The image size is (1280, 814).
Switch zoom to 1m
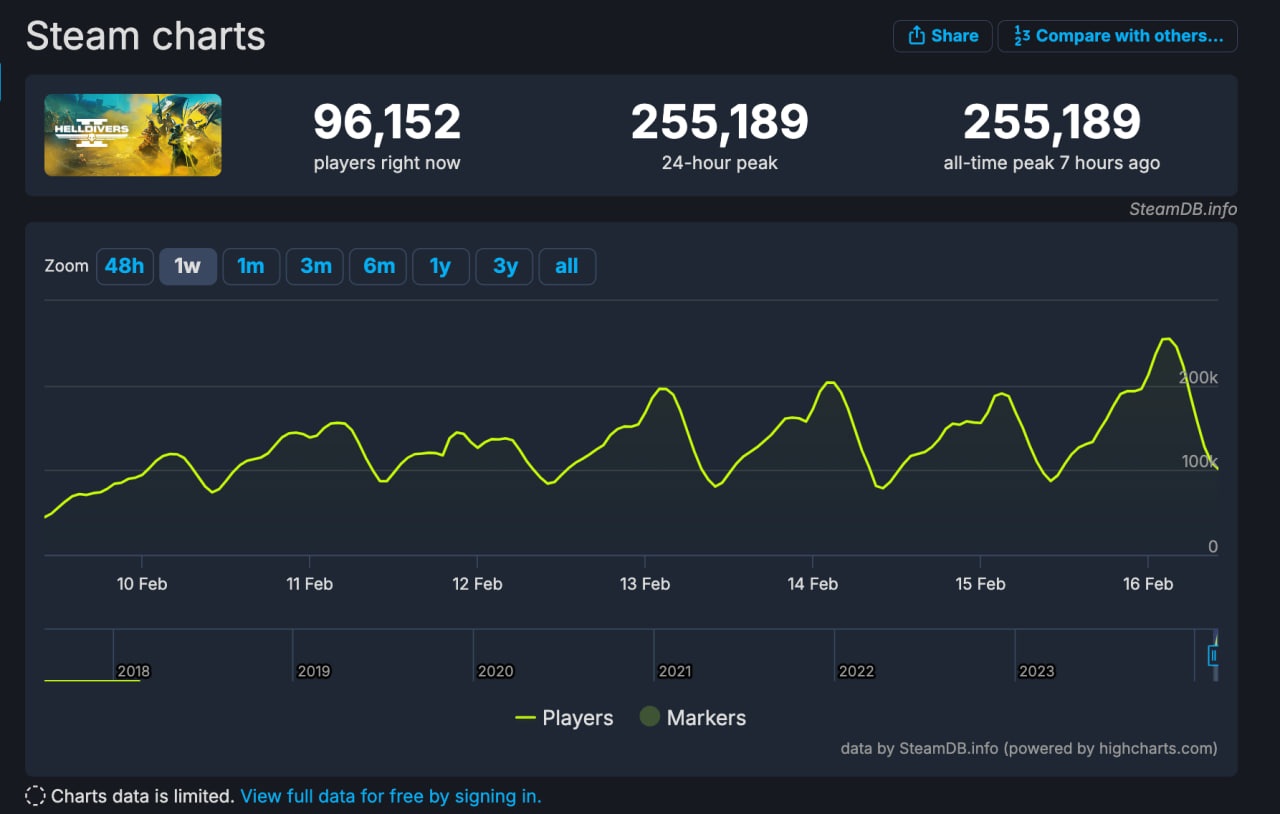point(250,266)
